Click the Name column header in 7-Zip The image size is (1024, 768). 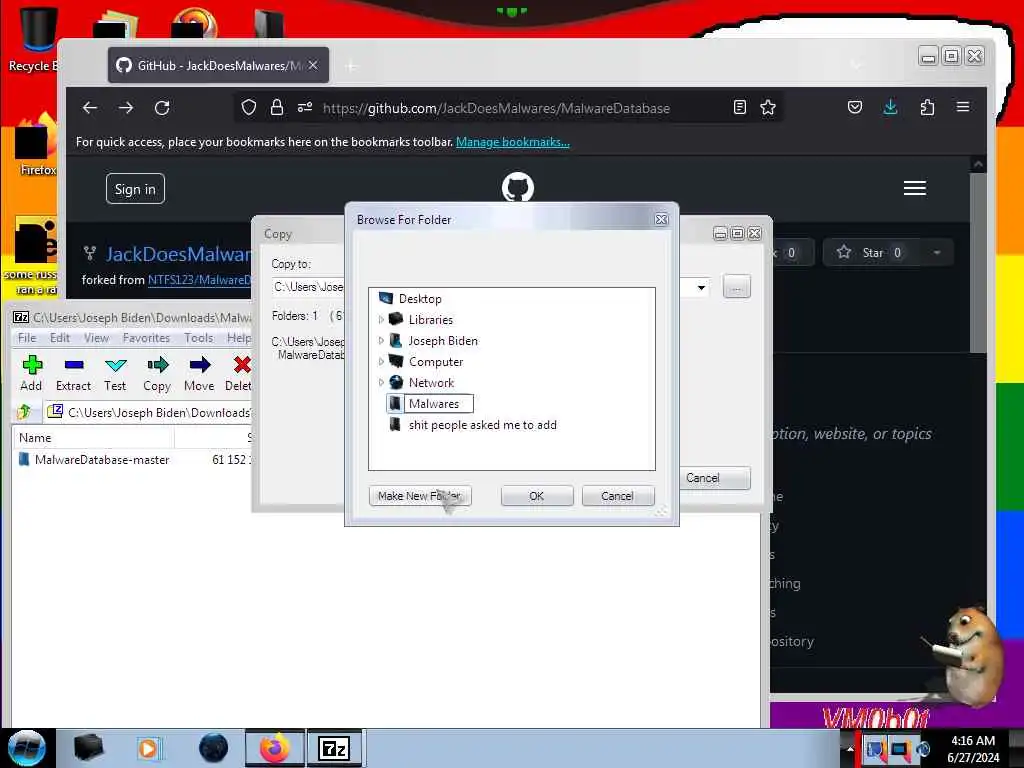point(93,438)
